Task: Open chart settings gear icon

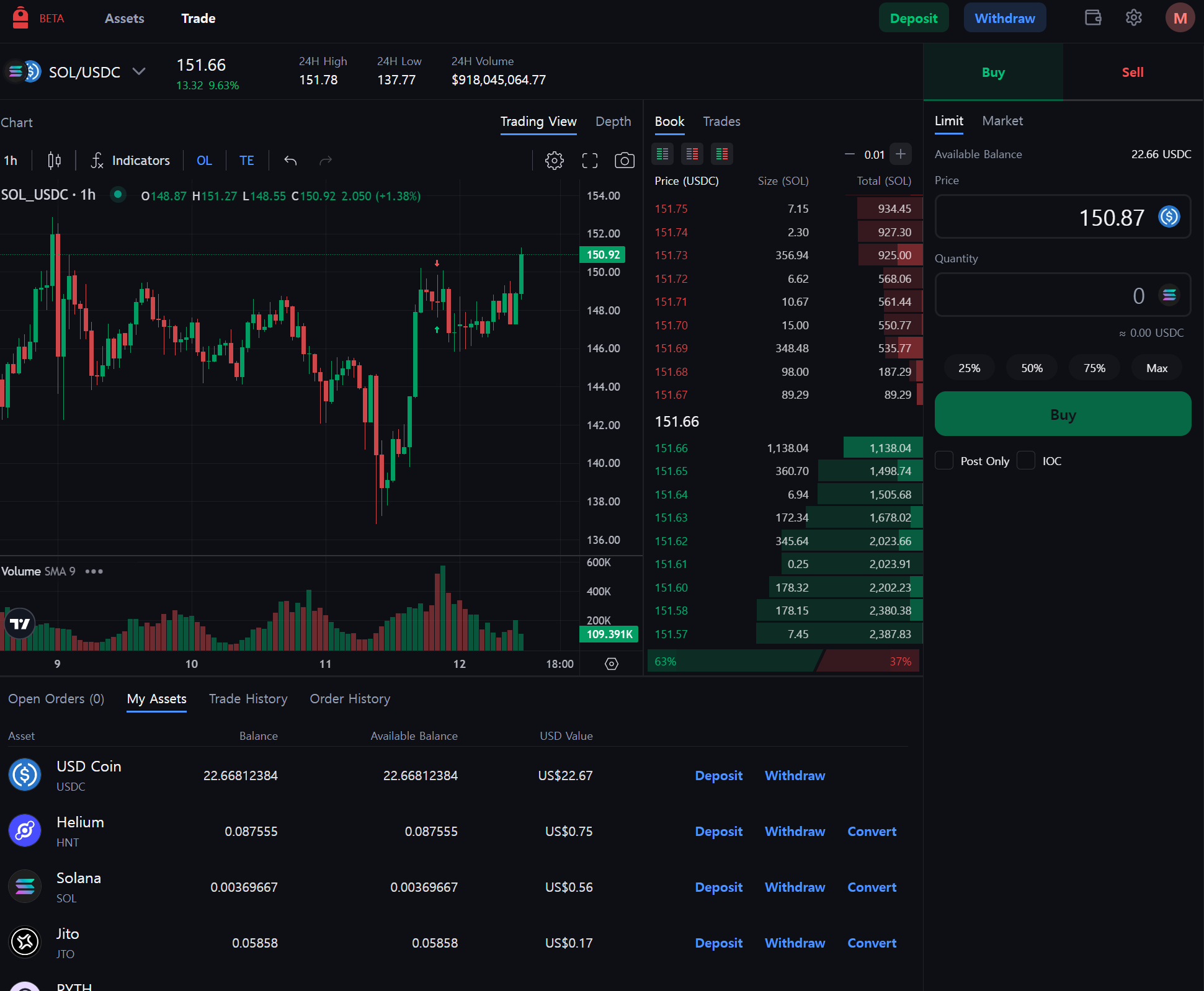Action: tap(554, 161)
